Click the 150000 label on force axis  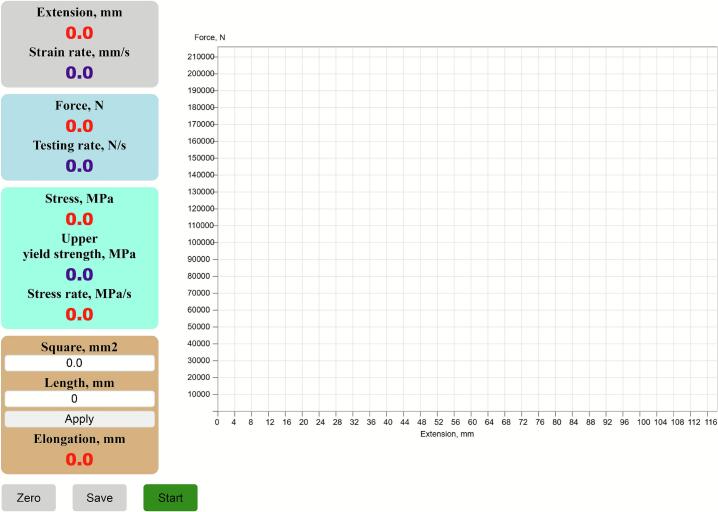pyautogui.click(x=201, y=158)
